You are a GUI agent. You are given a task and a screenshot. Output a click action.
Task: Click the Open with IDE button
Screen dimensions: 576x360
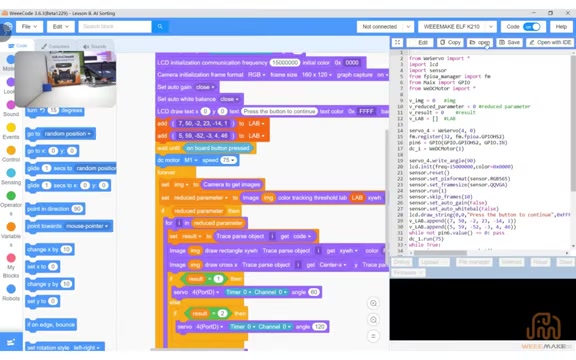[x=550, y=43]
